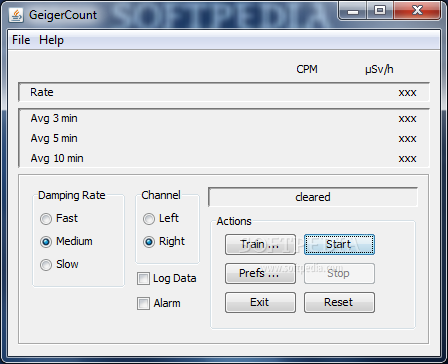The height and width of the screenshot is (364, 448).
Task: Reset the counter values
Action: pyautogui.click(x=339, y=302)
